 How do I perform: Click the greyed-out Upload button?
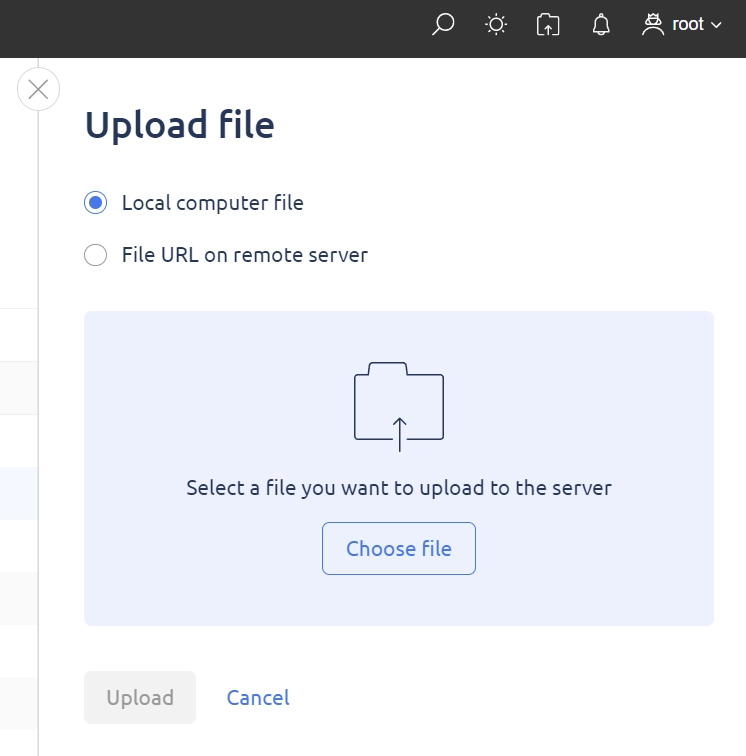[140, 697]
